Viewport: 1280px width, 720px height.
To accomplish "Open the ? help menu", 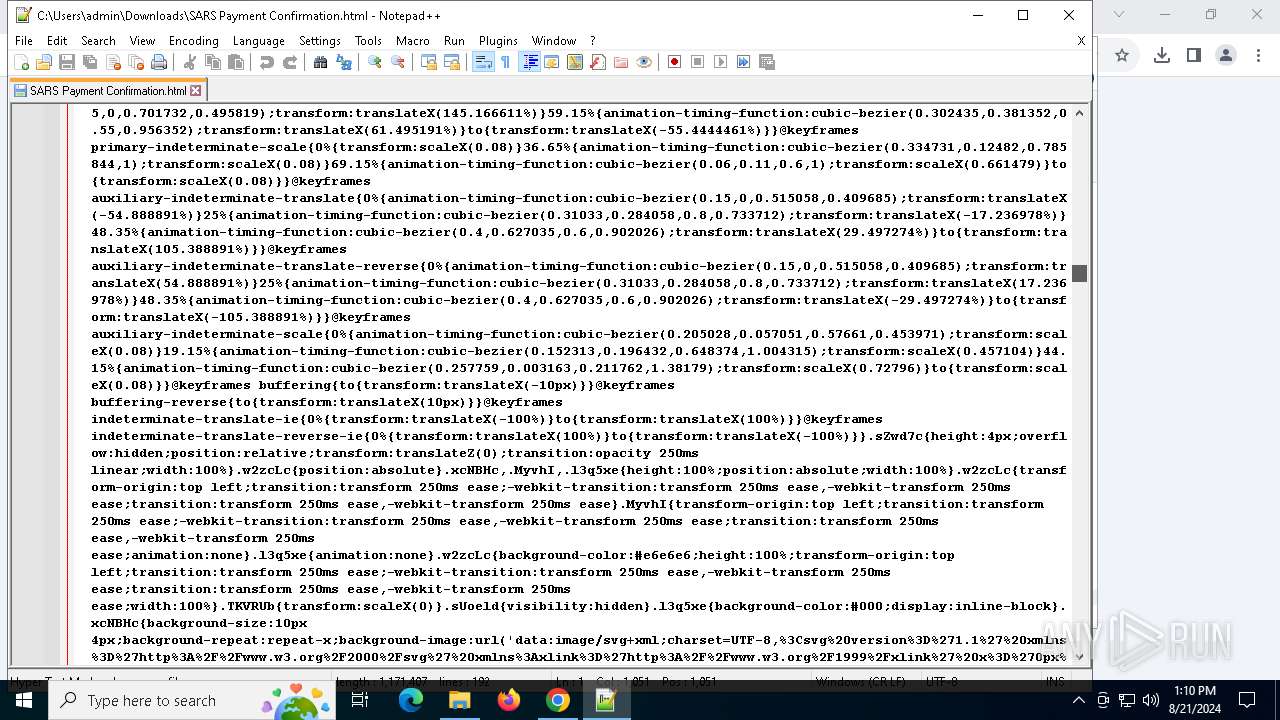I will point(592,41).
